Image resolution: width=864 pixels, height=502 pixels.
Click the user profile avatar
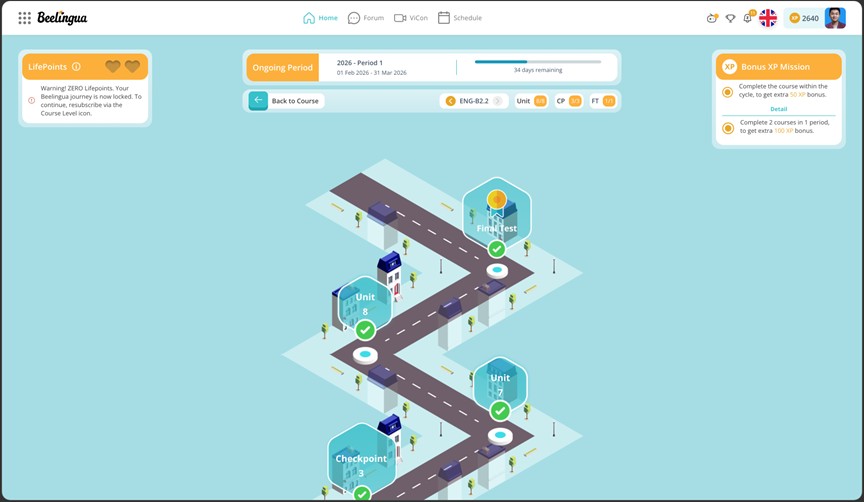click(834, 18)
